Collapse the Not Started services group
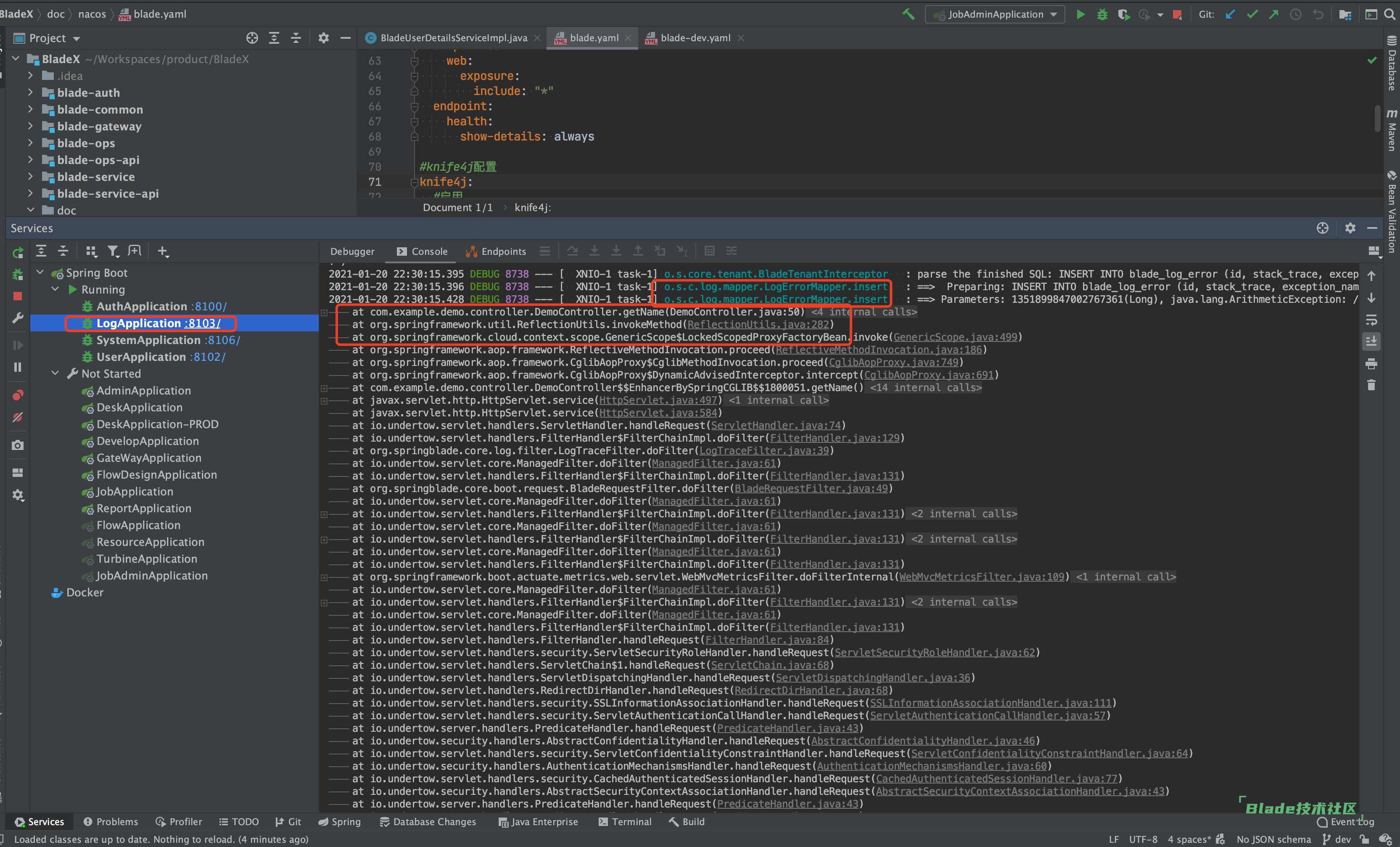The image size is (1400, 847). tap(55, 373)
